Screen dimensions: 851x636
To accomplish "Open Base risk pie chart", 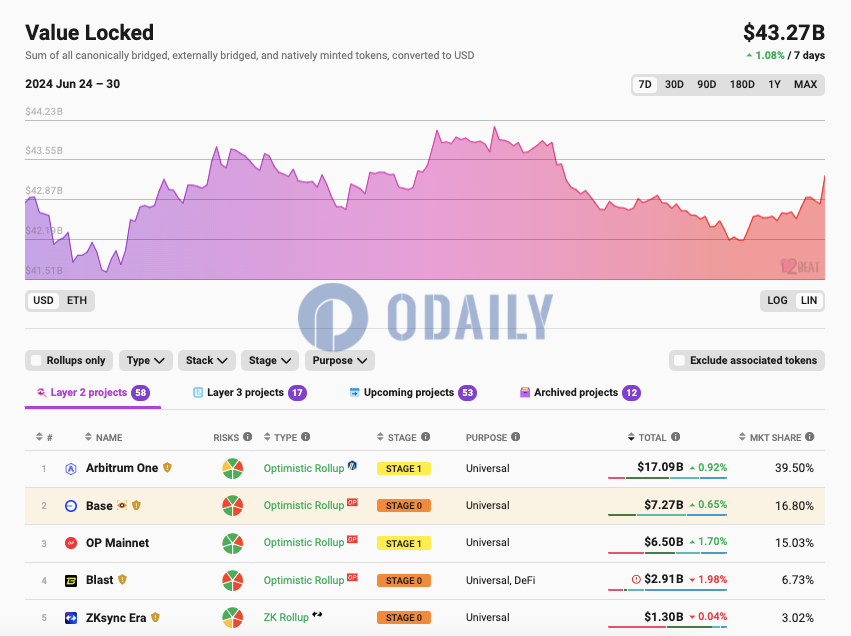I will pyautogui.click(x=232, y=506).
